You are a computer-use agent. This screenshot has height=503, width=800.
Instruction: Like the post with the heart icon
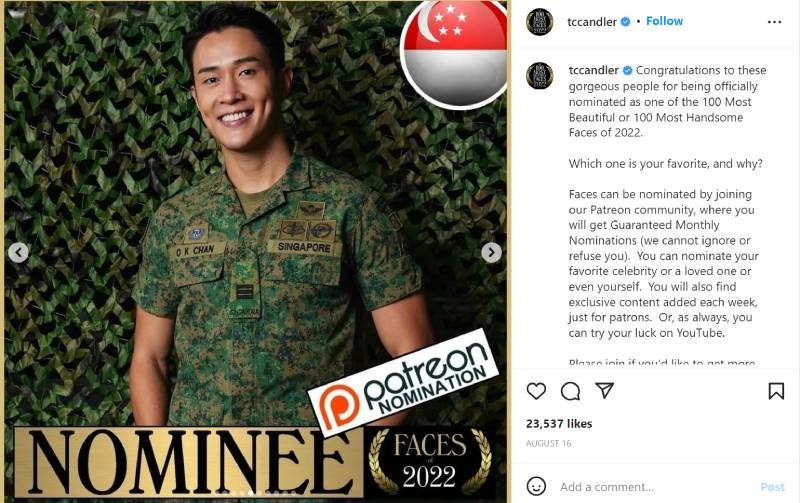(536, 391)
